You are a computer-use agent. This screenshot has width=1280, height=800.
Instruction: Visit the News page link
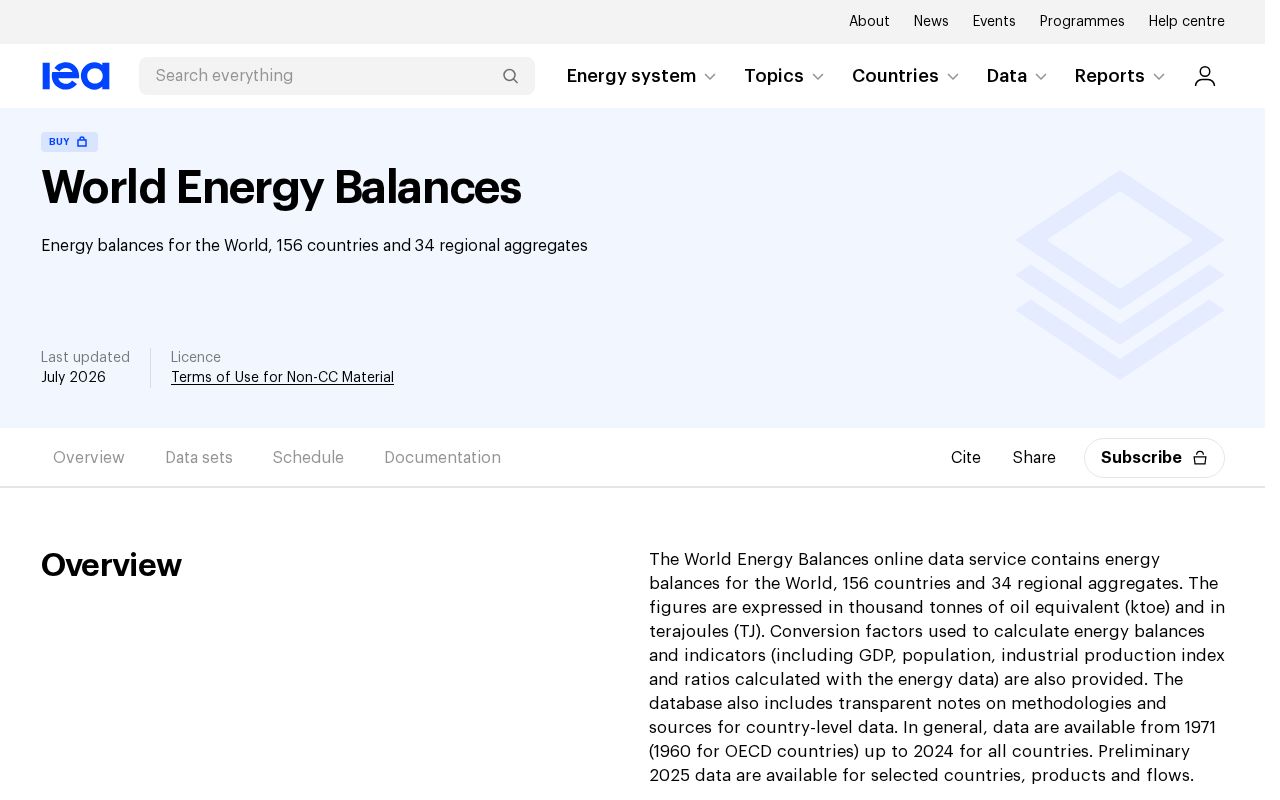(x=931, y=22)
